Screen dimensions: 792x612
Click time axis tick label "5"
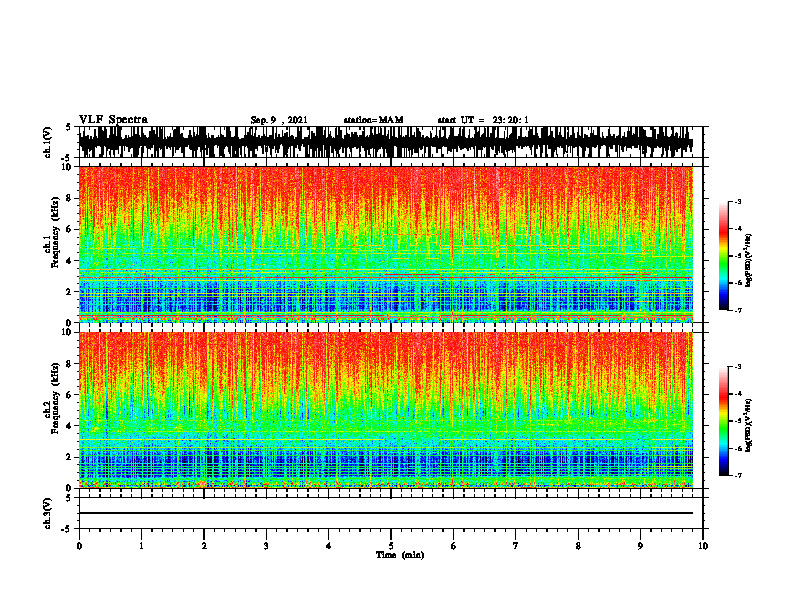pos(391,546)
